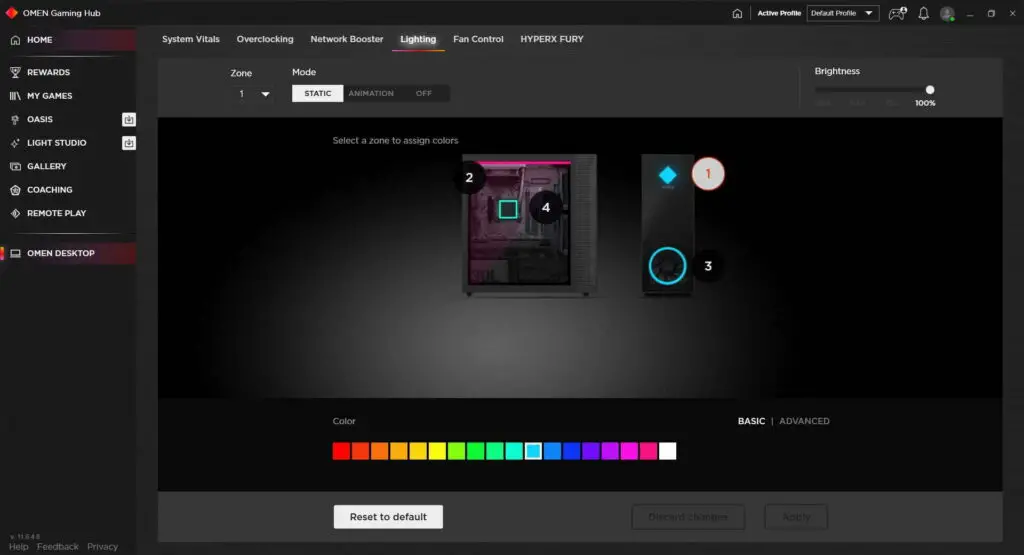This screenshot has height=555, width=1024.
Task: Open the user account avatar
Action: [947, 13]
